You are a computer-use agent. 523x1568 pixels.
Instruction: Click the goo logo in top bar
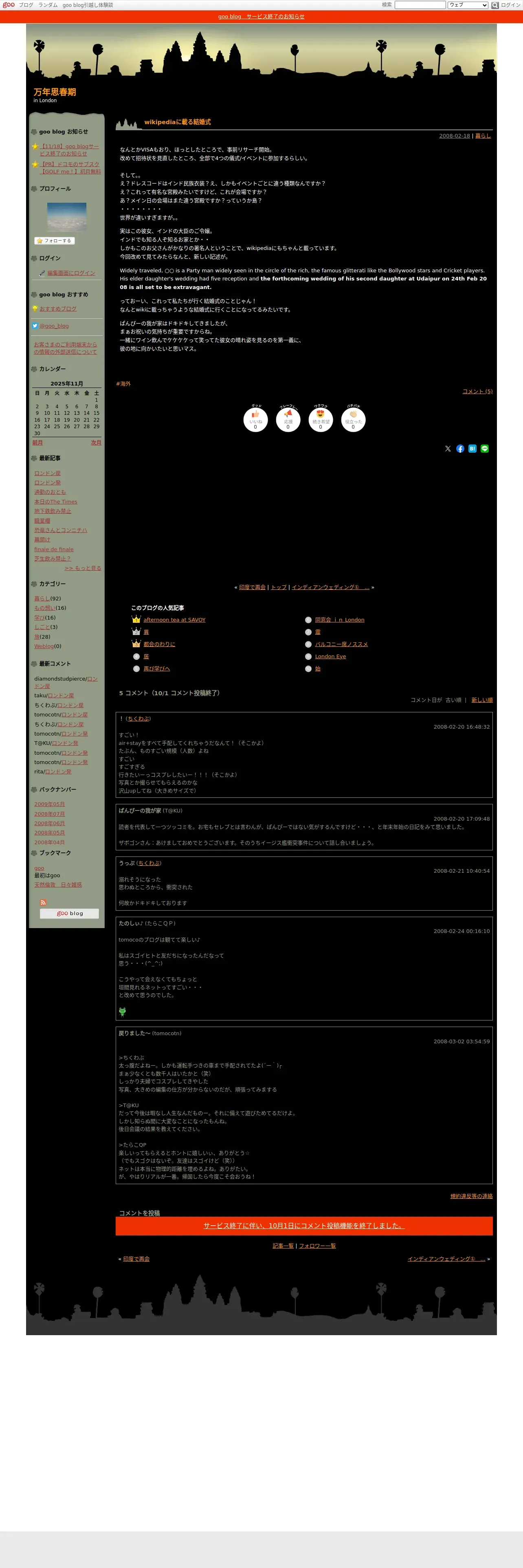pyautogui.click(x=9, y=5)
